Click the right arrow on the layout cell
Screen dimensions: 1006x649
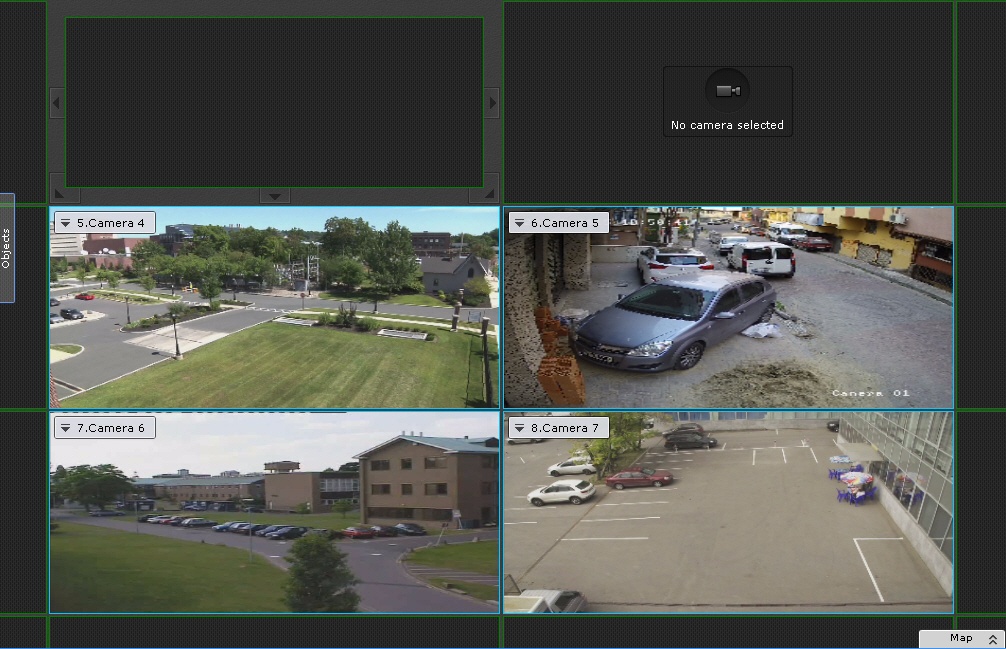tap(491, 102)
